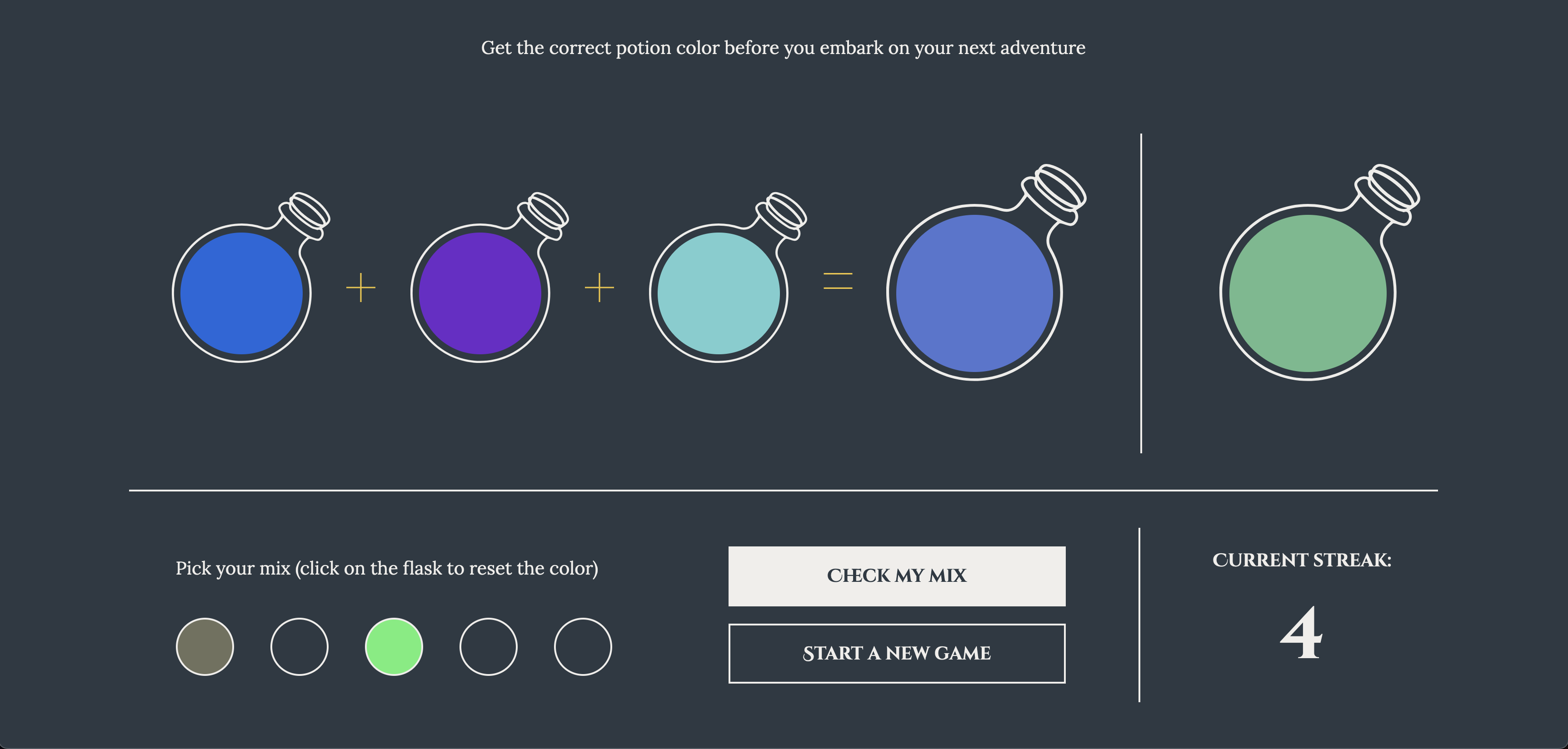Pick the olive gray color swatch
1568x749 pixels.
coord(205,647)
